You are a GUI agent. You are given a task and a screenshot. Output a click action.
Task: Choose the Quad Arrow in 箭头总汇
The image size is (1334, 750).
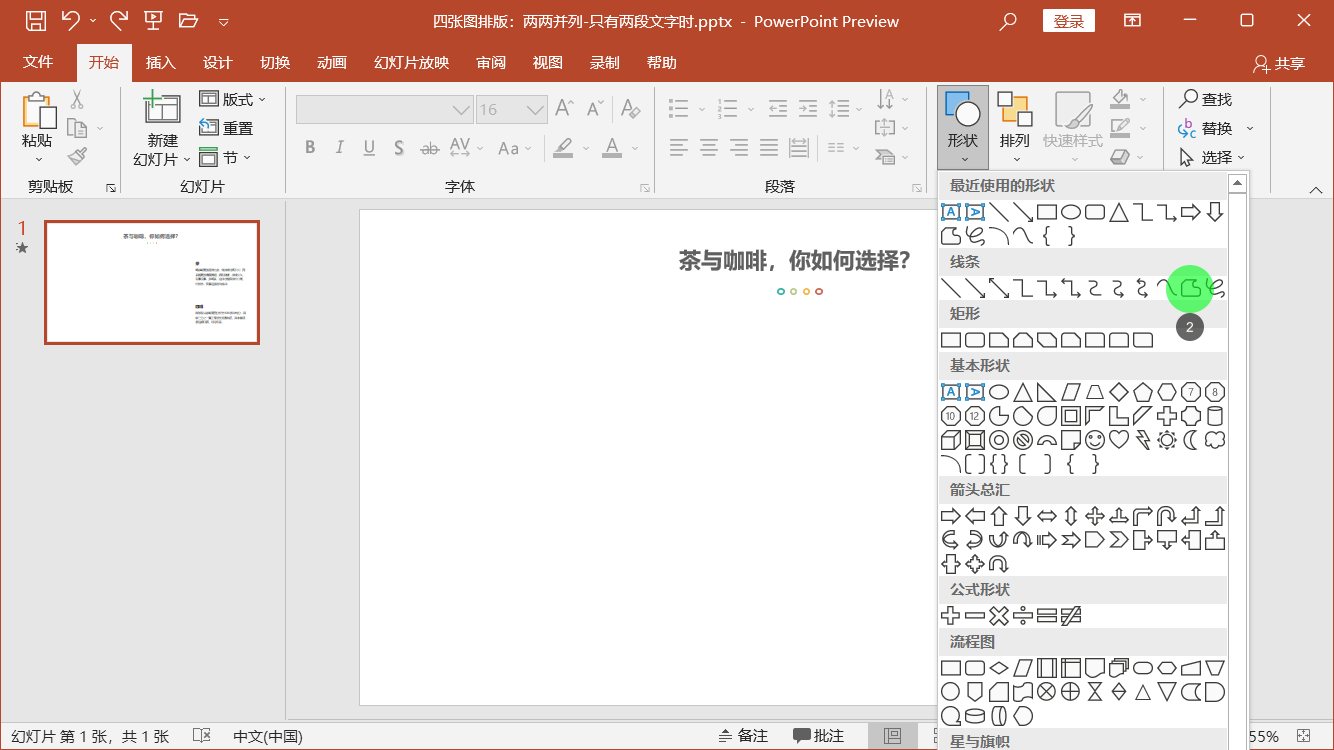(x=1095, y=516)
